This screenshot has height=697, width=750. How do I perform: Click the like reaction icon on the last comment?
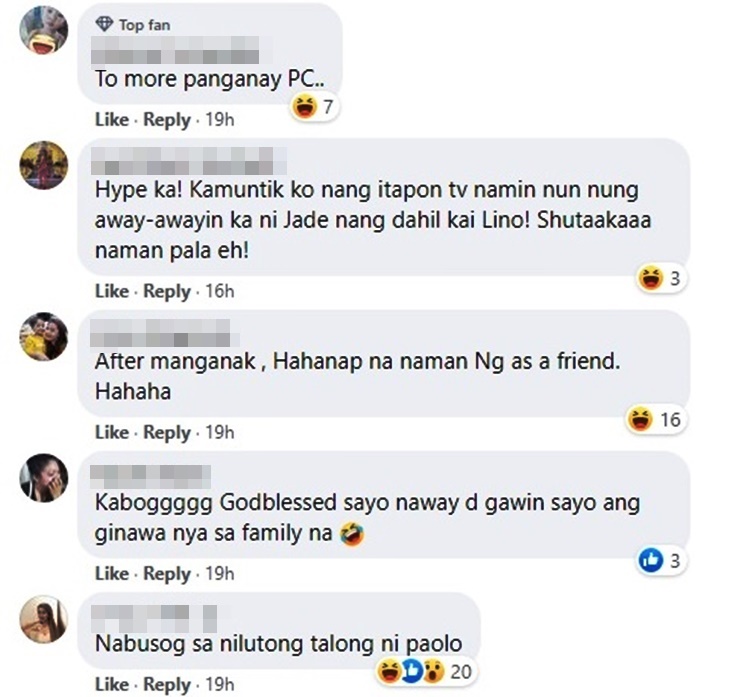click(411, 671)
